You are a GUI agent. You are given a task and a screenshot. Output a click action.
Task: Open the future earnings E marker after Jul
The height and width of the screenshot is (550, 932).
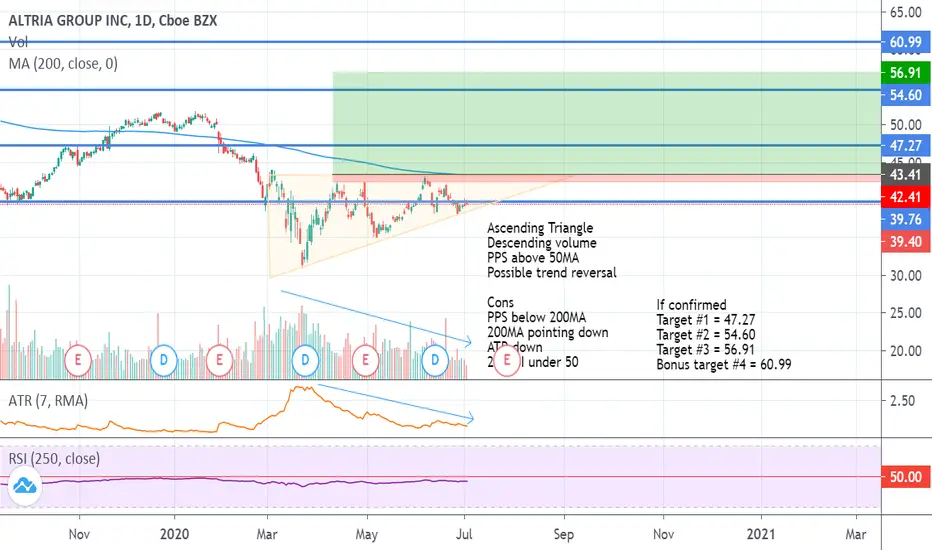click(507, 360)
